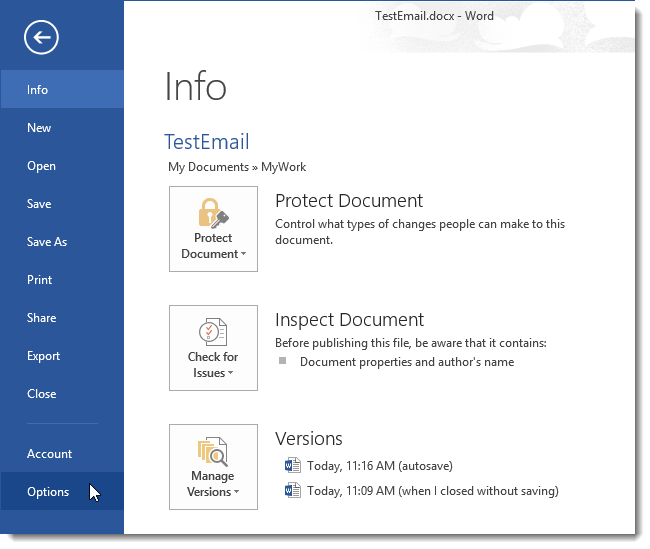Image resolution: width=650 pixels, height=549 pixels.
Task: Open the Share page
Action: [x=41, y=318]
